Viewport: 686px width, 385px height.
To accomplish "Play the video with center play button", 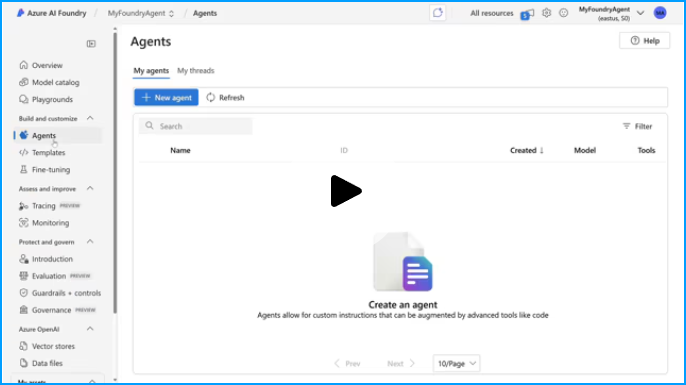I will click(346, 191).
